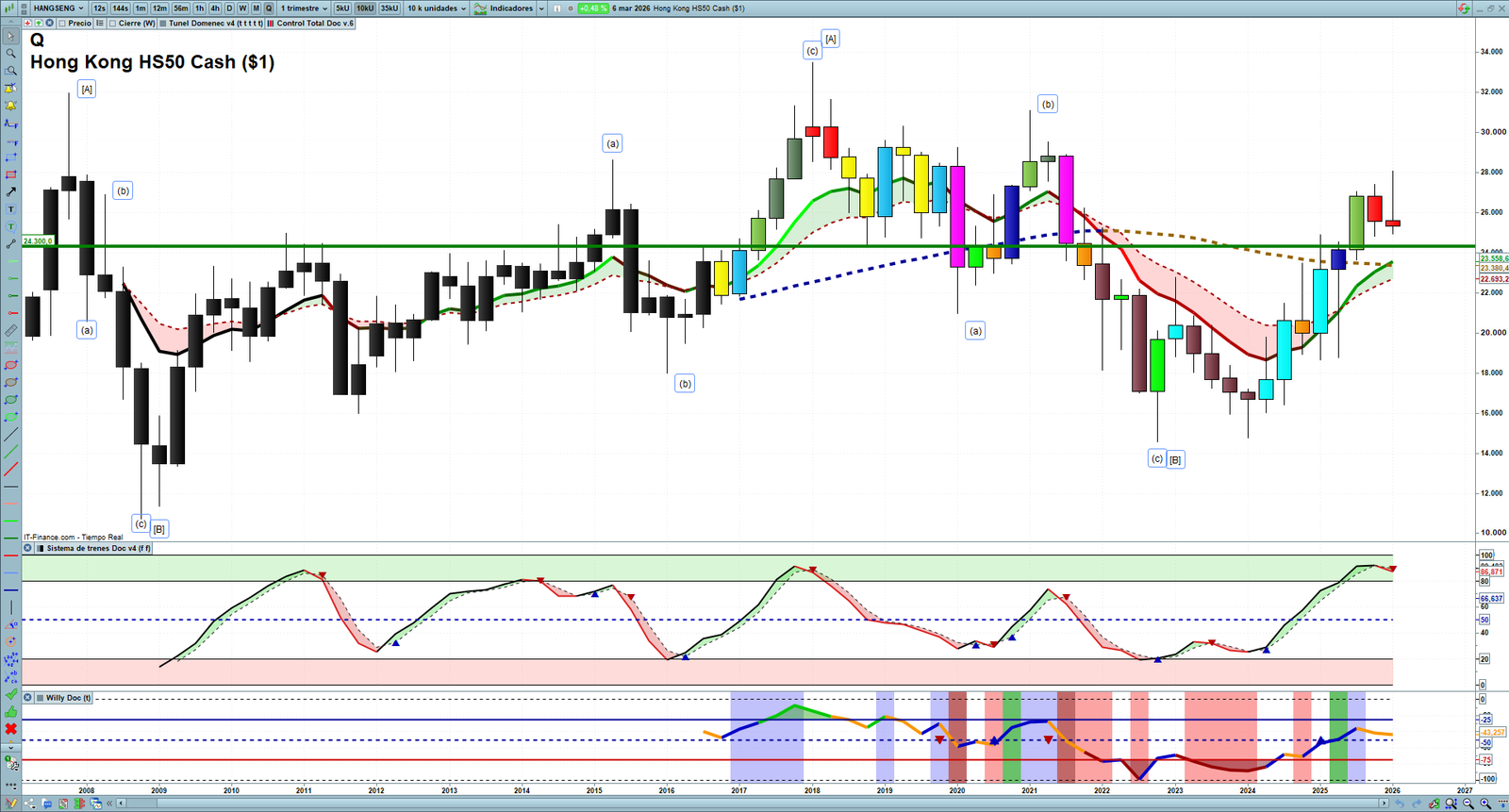Select the red rectangle drawing tool
1509x812 pixels.
(x=10, y=174)
